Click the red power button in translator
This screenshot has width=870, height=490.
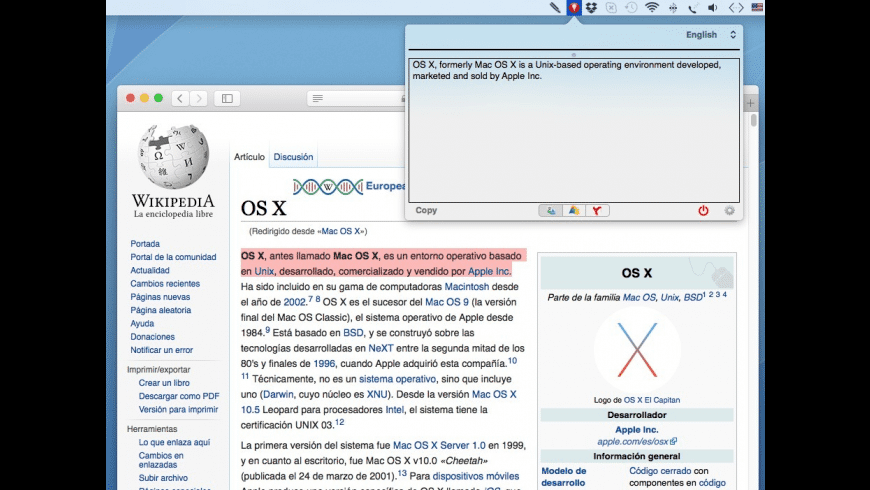pyautogui.click(x=703, y=210)
